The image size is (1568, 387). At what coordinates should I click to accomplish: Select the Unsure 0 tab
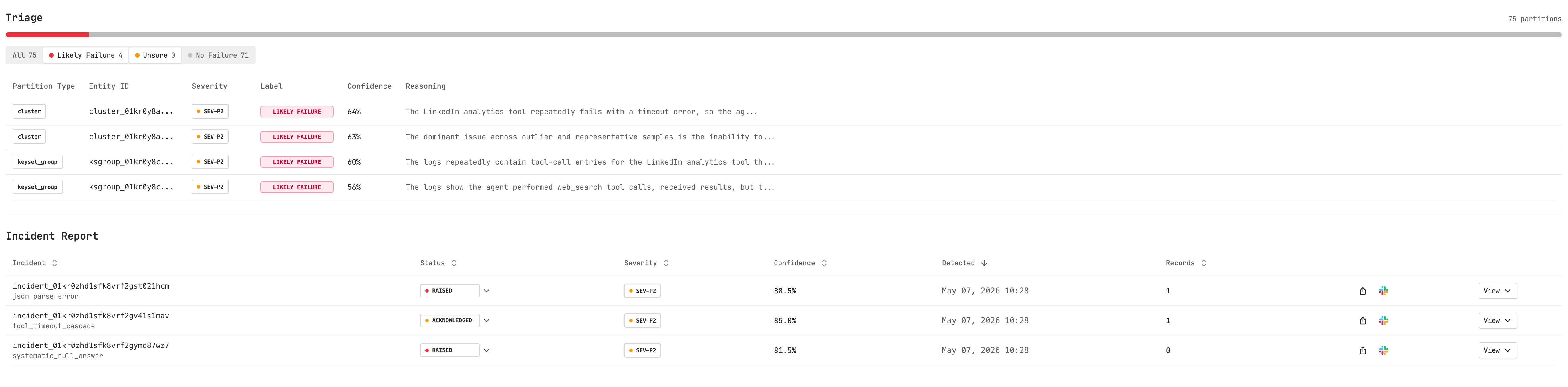tap(155, 56)
